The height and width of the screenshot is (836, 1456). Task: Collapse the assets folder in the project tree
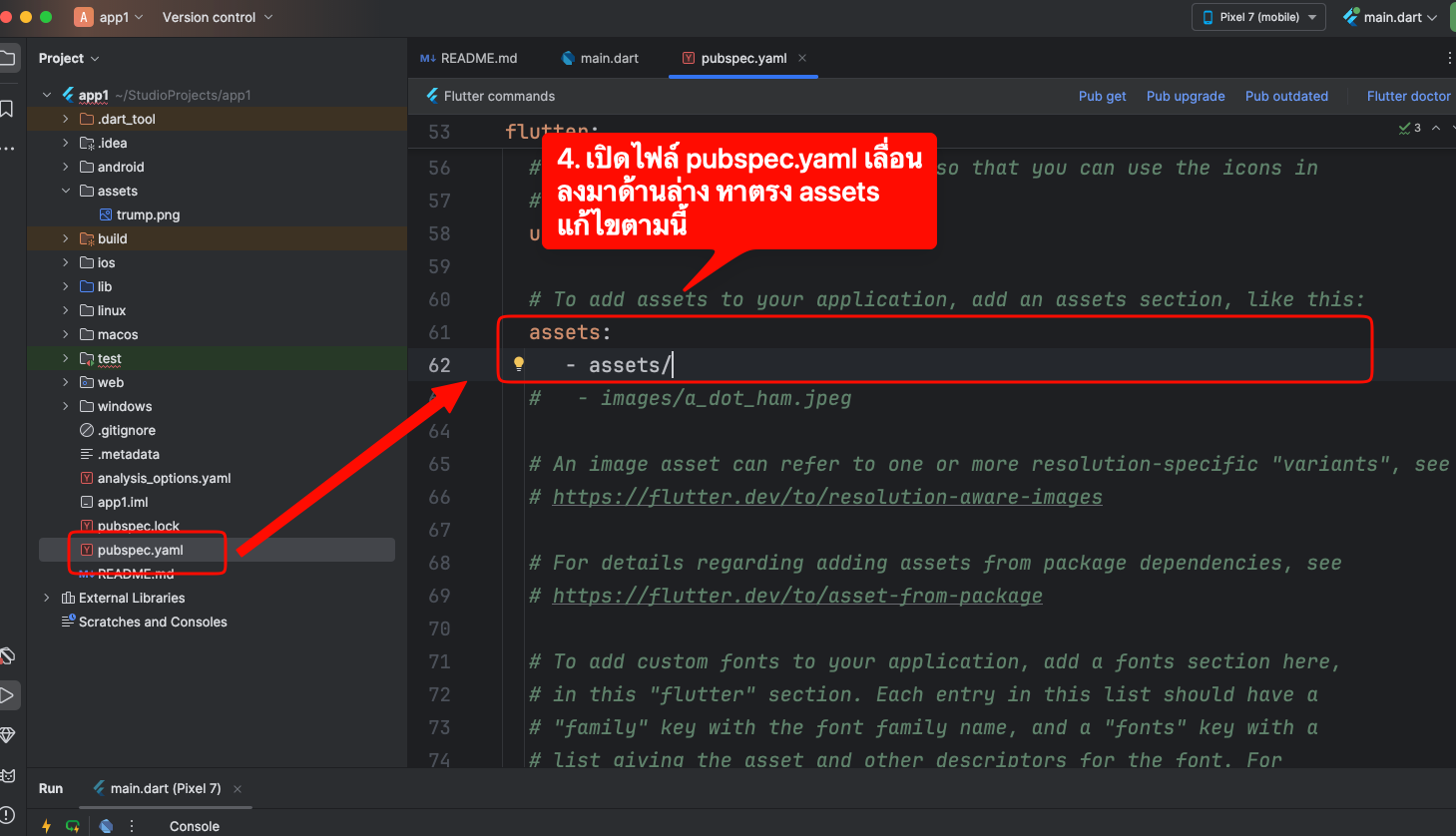coord(66,191)
